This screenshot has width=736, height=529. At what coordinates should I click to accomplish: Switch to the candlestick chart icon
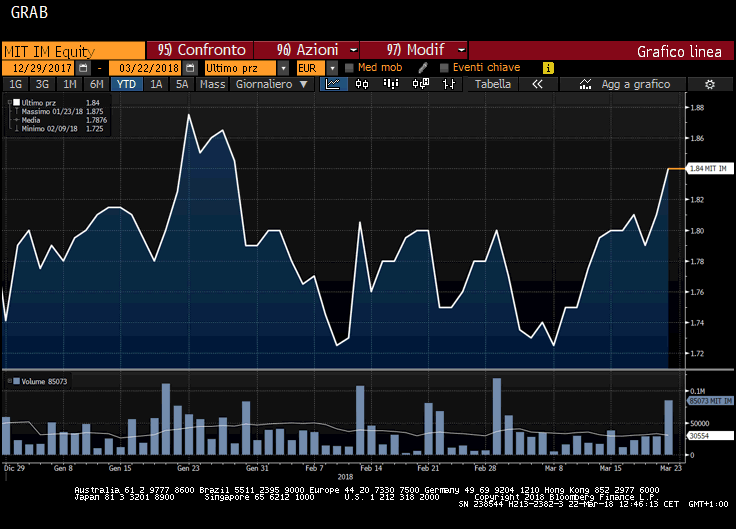click(x=357, y=85)
